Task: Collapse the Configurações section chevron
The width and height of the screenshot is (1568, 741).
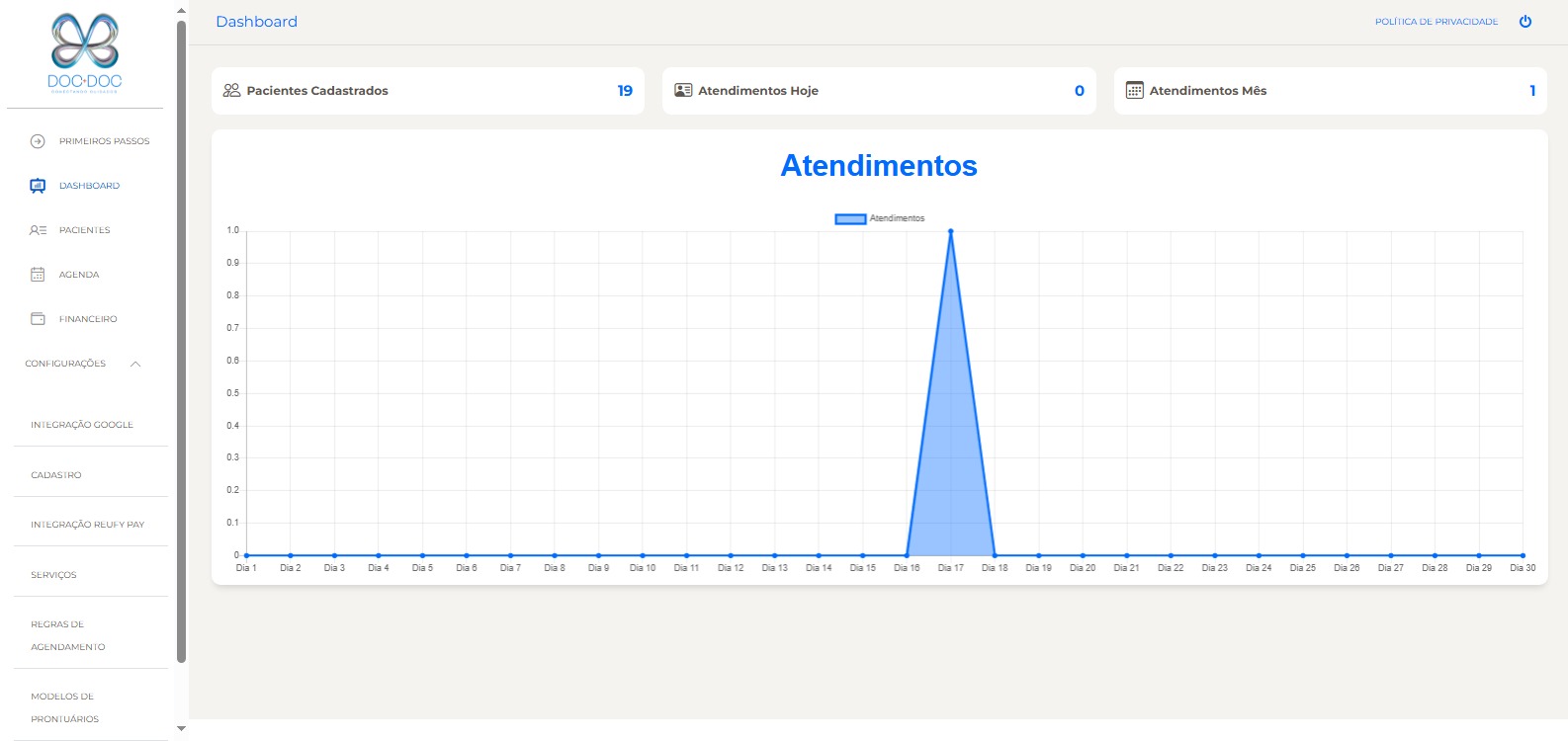Action: pyautogui.click(x=135, y=364)
